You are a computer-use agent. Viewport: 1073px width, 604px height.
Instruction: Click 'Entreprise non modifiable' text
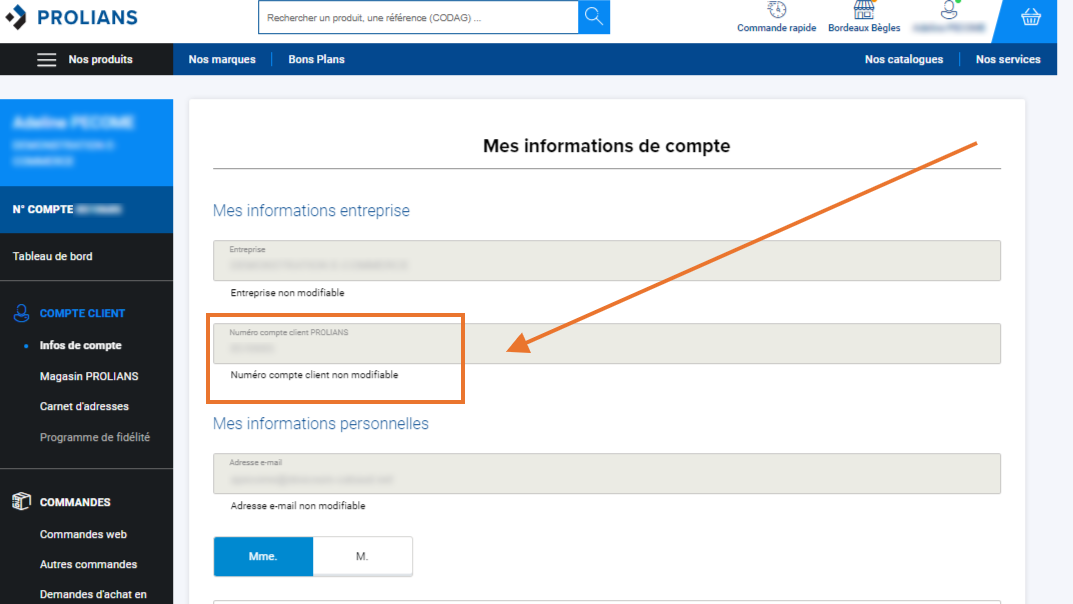tap(287, 293)
